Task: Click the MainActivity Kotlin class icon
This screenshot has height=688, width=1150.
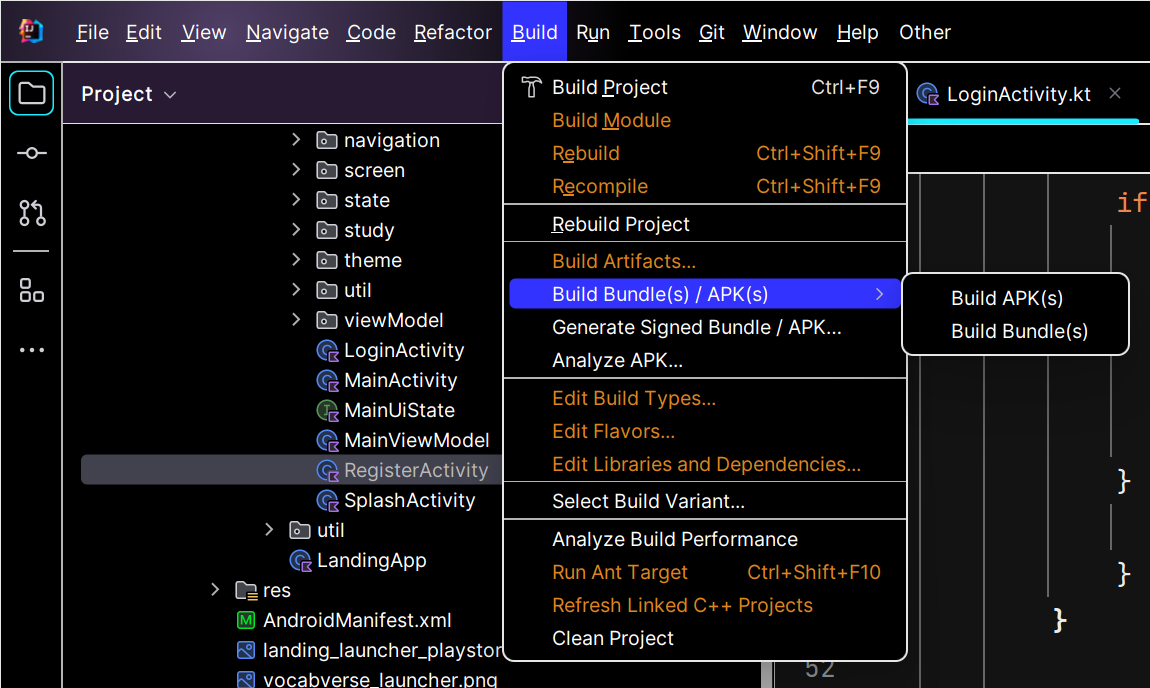Action: (327, 381)
